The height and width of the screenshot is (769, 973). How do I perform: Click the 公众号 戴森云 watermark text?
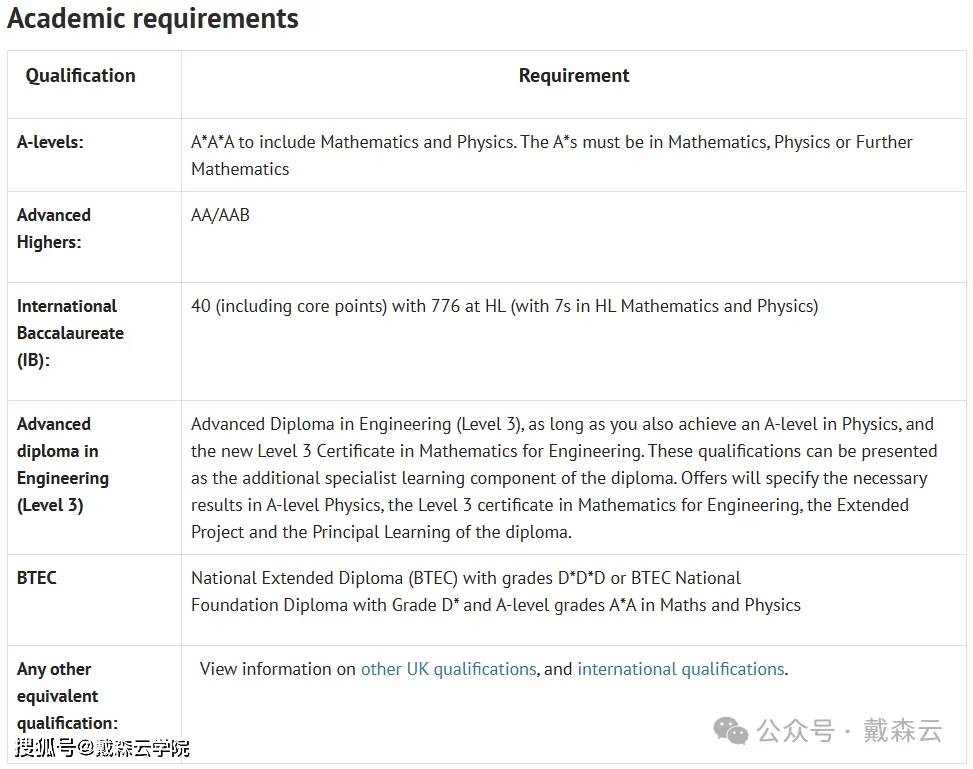pos(849,731)
